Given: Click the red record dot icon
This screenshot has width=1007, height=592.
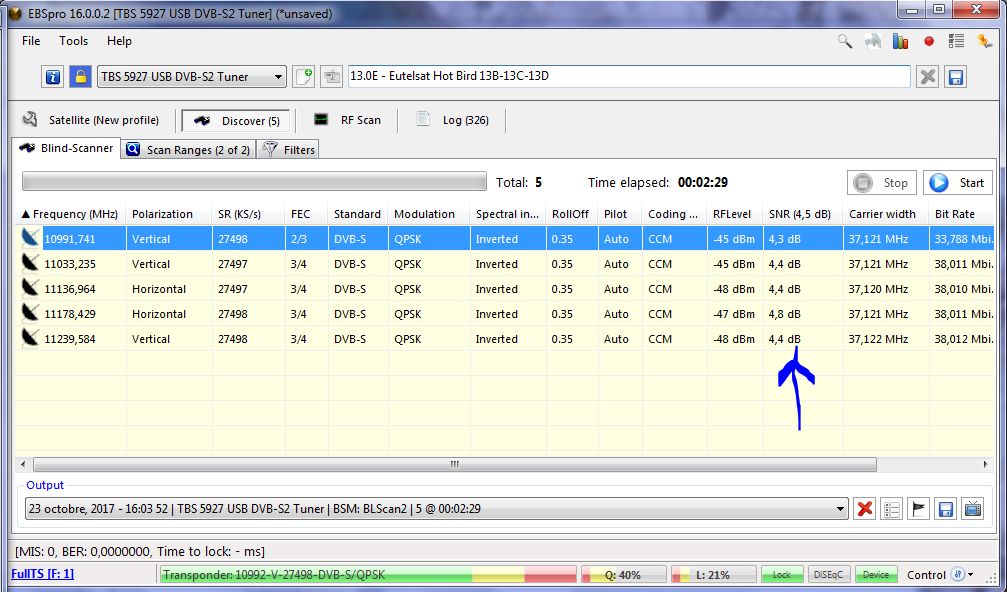Looking at the screenshot, I should tap(929, 41).
